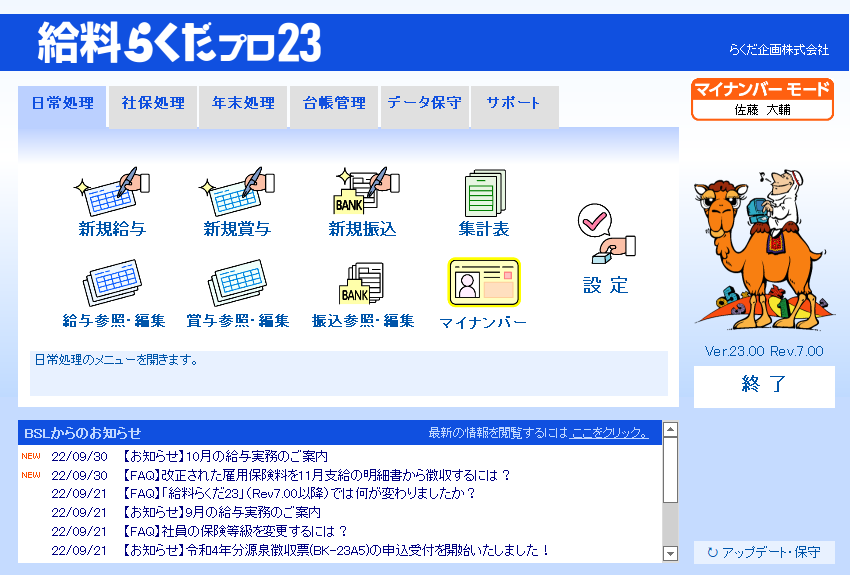Open the 台帳管理 tab

[x=334, y=103]
